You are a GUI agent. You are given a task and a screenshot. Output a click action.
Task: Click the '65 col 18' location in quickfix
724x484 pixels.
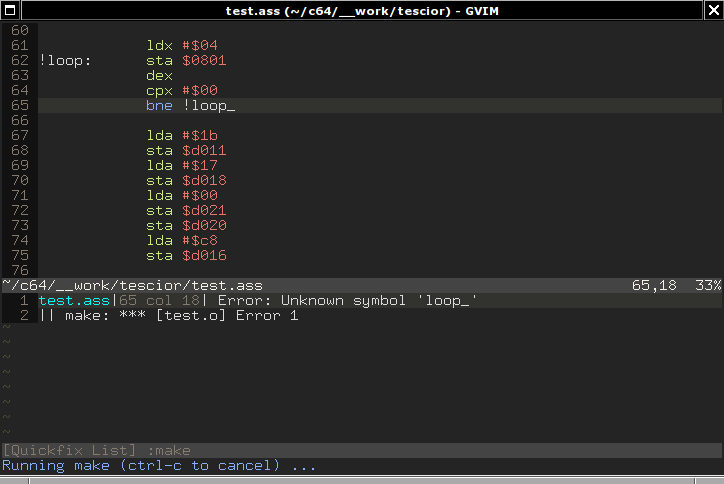tap(159, 301)
